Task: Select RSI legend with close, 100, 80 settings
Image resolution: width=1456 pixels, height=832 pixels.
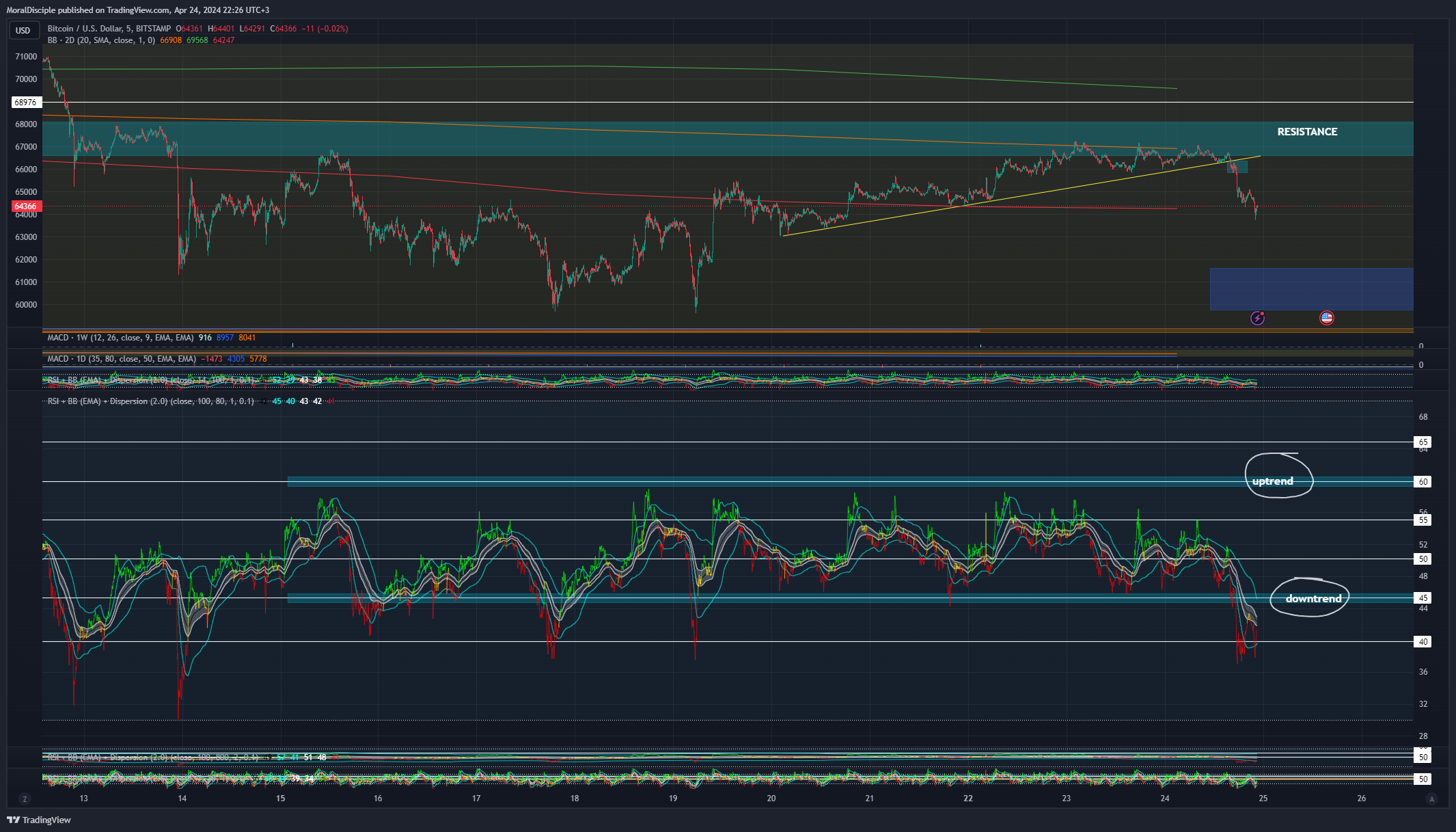Action: pos(150,401)
